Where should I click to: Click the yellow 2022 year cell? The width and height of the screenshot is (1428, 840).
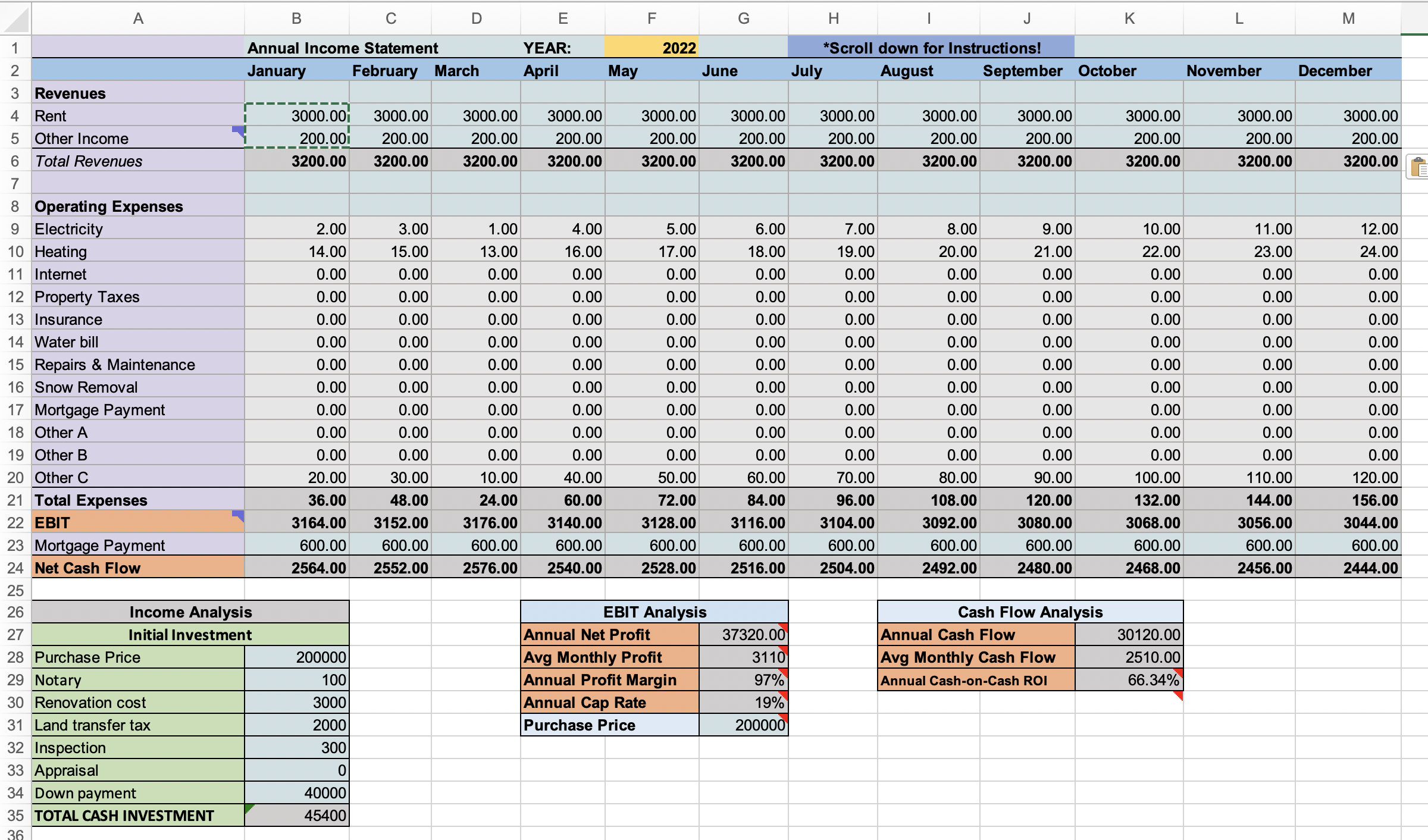[x=652, y=48]
